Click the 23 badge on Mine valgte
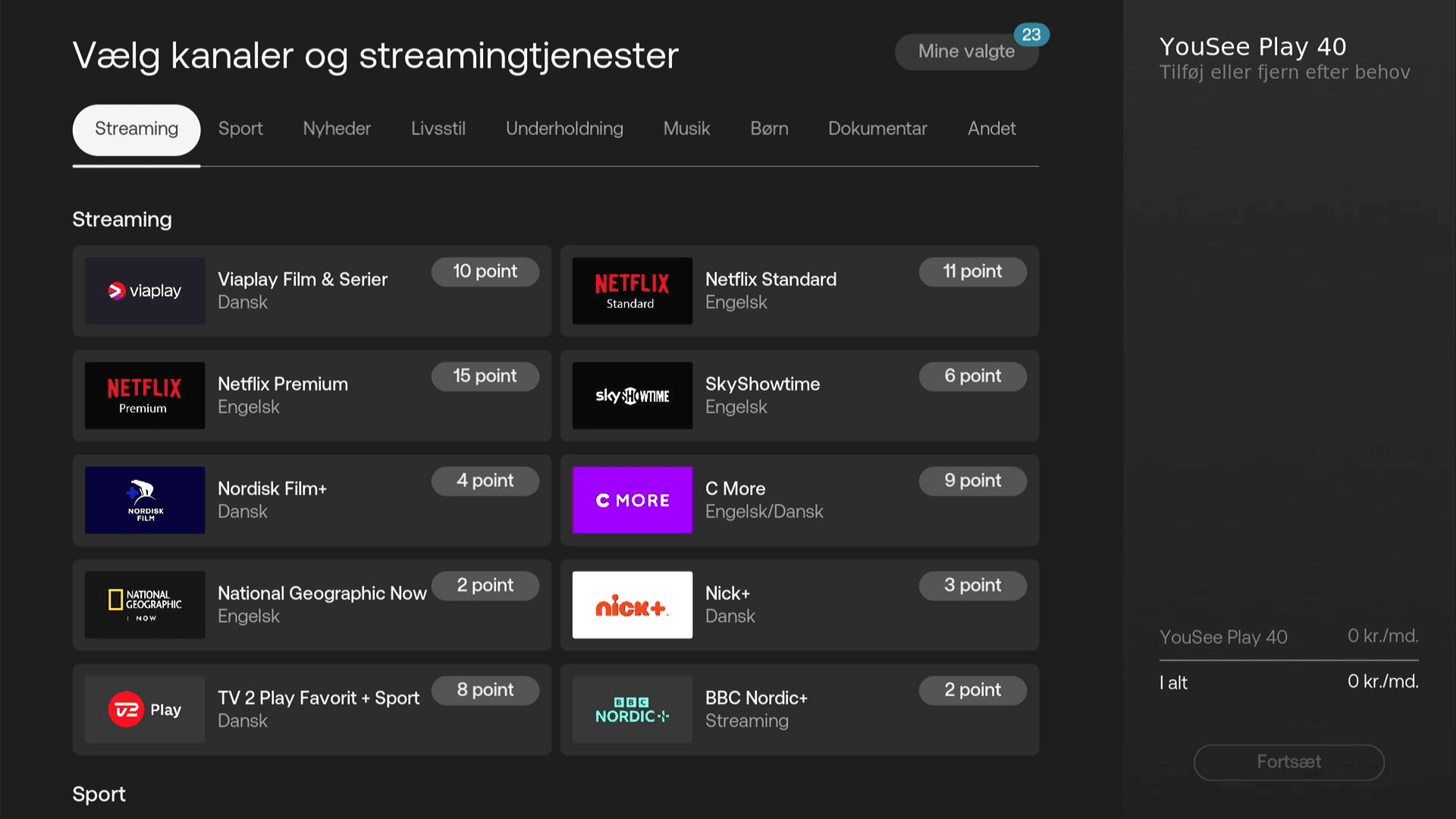The width and height of the screenshot is (1456, 819). point(1031,35)
